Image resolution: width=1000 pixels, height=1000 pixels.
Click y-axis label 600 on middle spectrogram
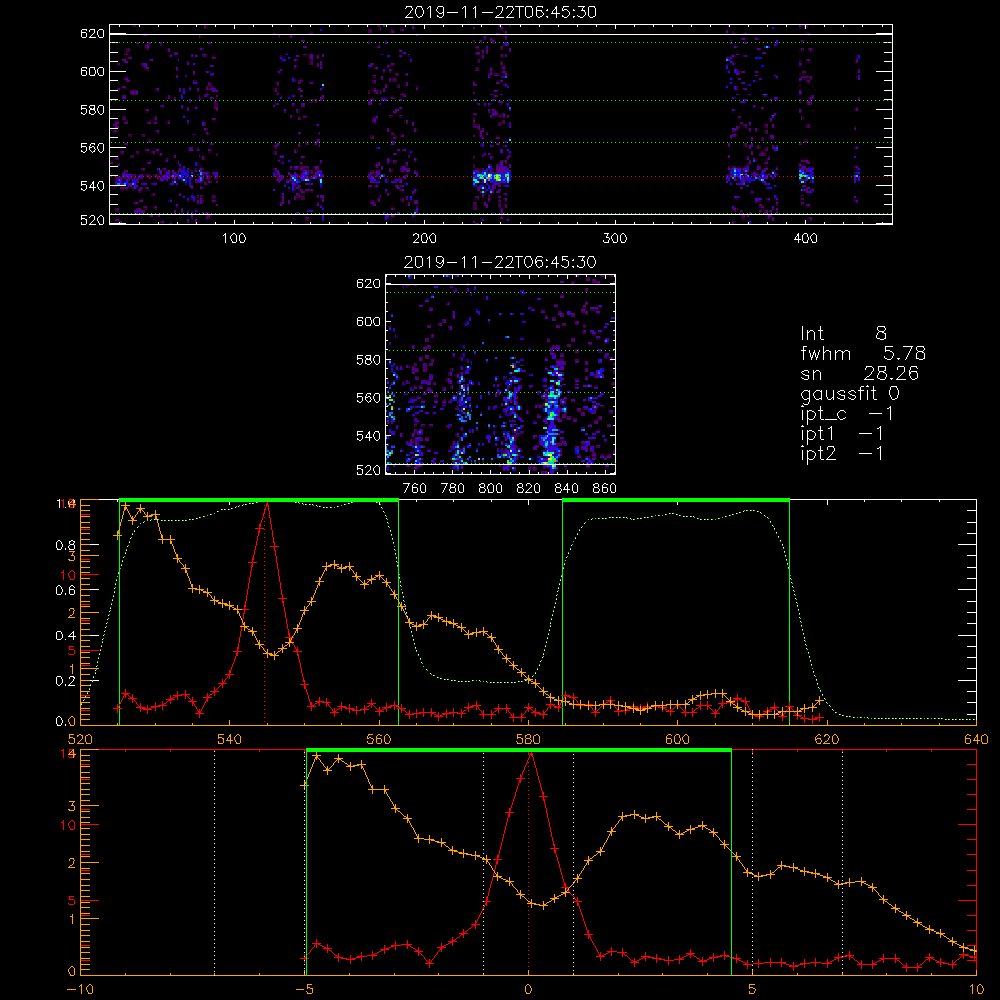(368, 321)
